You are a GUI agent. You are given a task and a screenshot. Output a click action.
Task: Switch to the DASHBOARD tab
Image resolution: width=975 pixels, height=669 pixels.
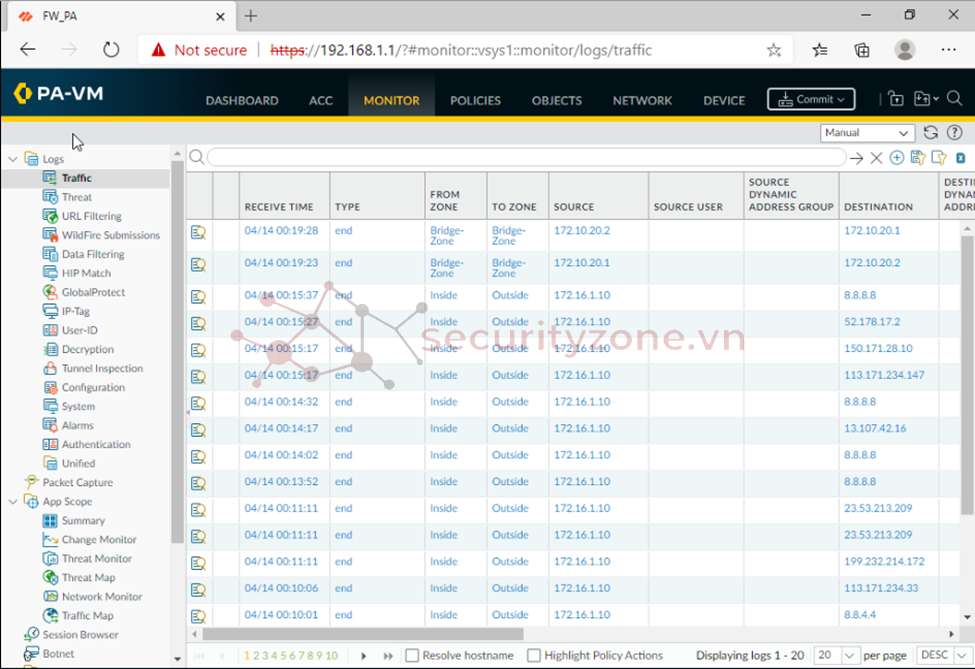point(242,101)
